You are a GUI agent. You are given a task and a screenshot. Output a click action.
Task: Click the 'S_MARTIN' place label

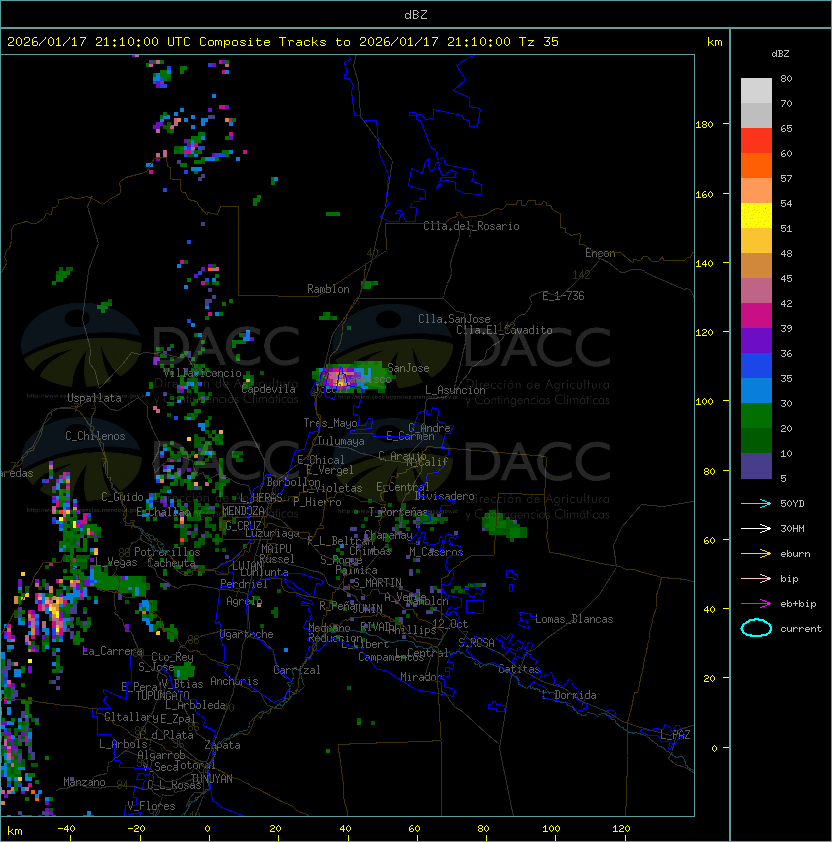377,583
